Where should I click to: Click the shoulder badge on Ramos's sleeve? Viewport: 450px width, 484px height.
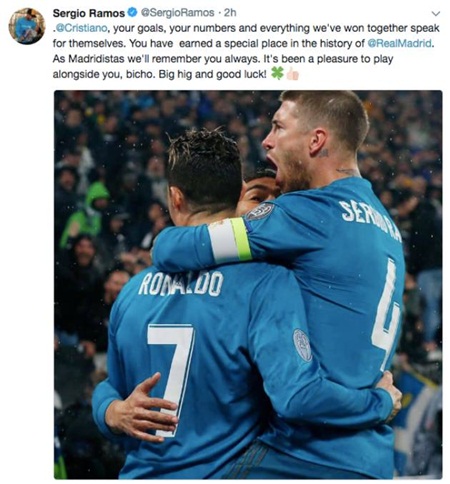tap(260, 211)
